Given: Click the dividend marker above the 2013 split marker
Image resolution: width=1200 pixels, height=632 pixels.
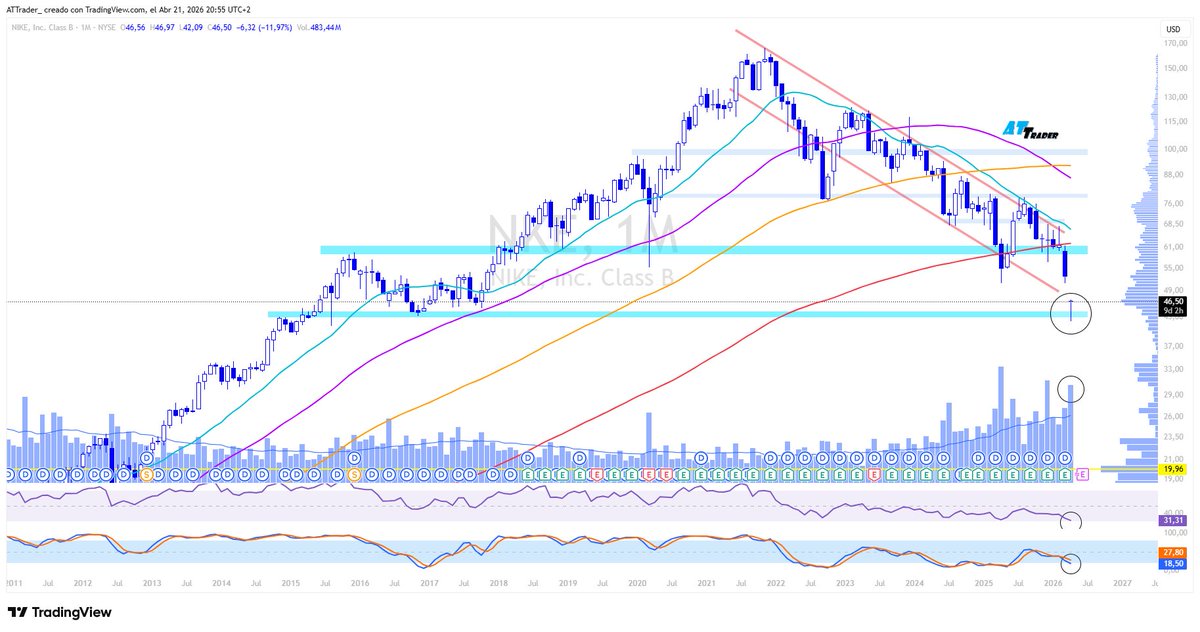Looking at the screenshot, I should pos(147,458).
